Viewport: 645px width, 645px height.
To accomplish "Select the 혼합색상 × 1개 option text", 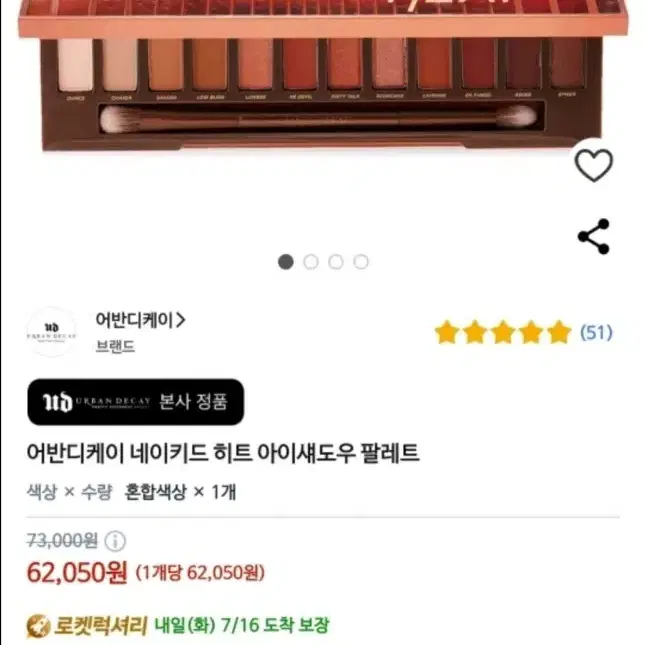I will pyautogui.click(x=180, y=492).
